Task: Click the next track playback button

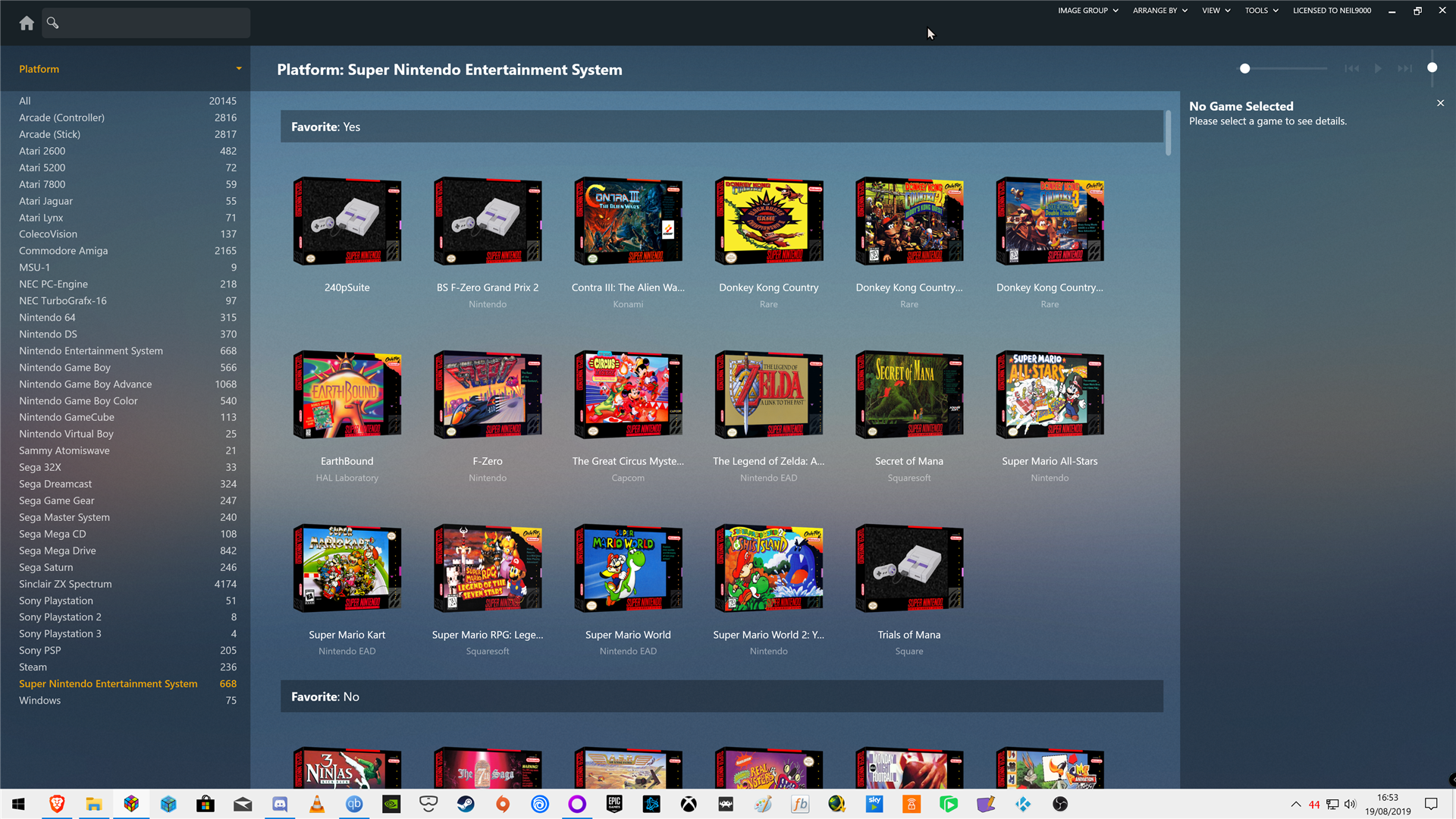Action: [x=1404, y=68]
